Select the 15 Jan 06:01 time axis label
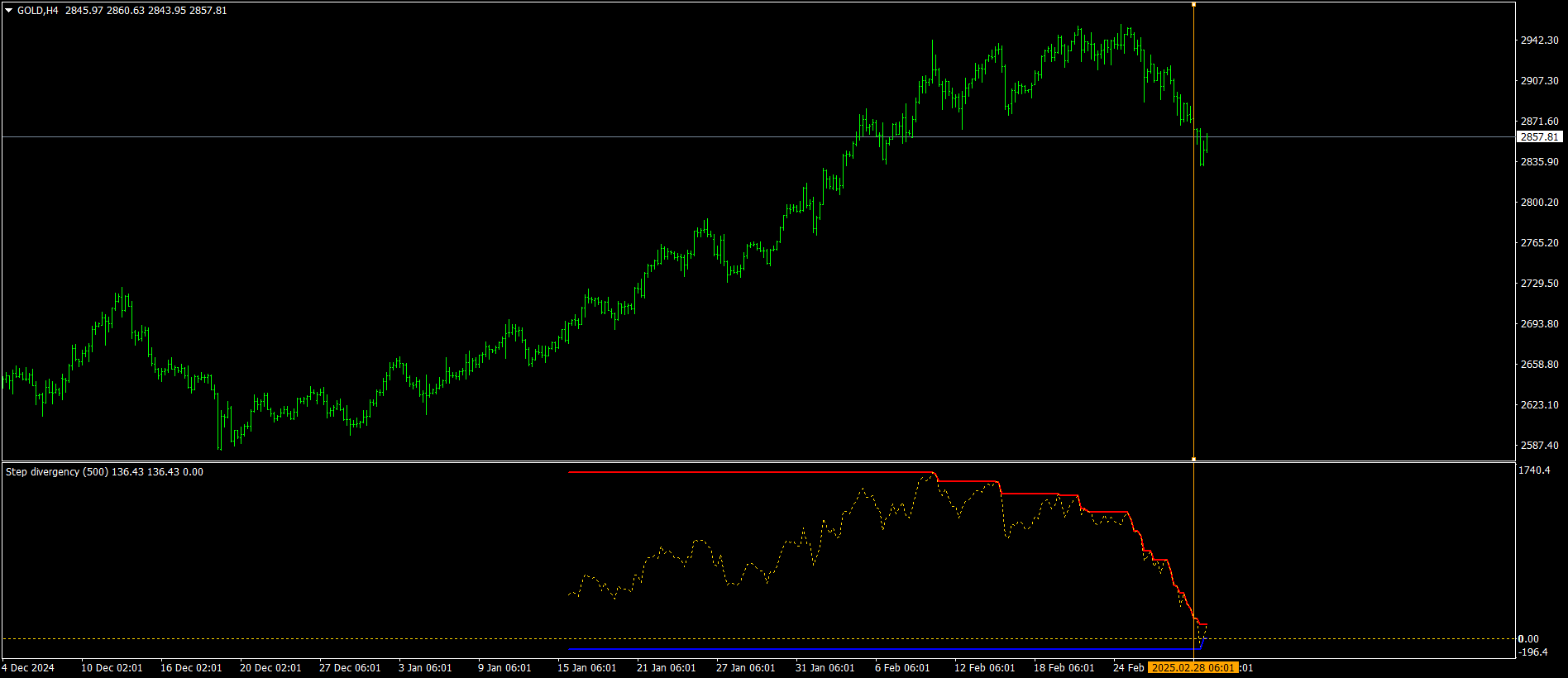This screenshot has width=1568, height=678. (x=587, y=668)
